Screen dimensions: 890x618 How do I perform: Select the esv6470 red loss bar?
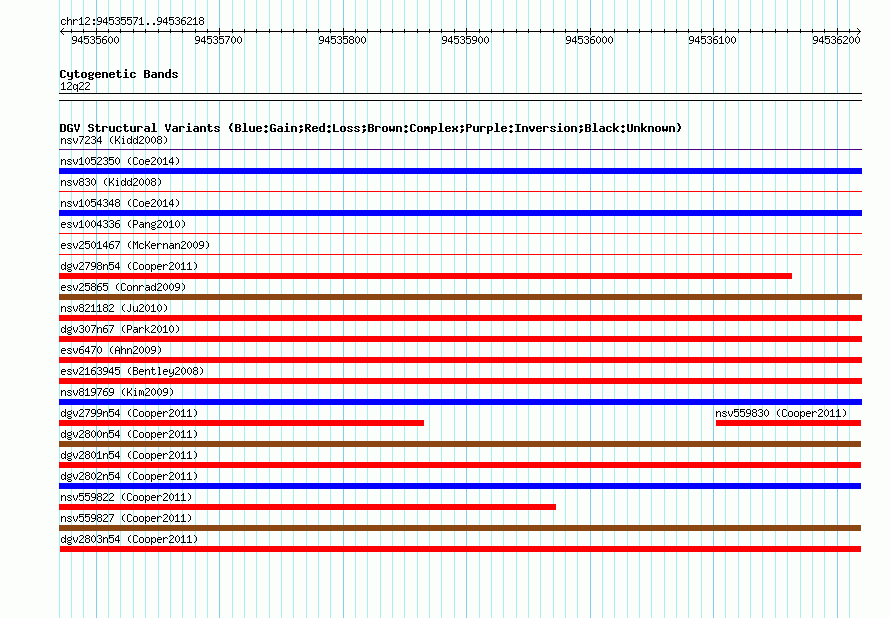460,360
